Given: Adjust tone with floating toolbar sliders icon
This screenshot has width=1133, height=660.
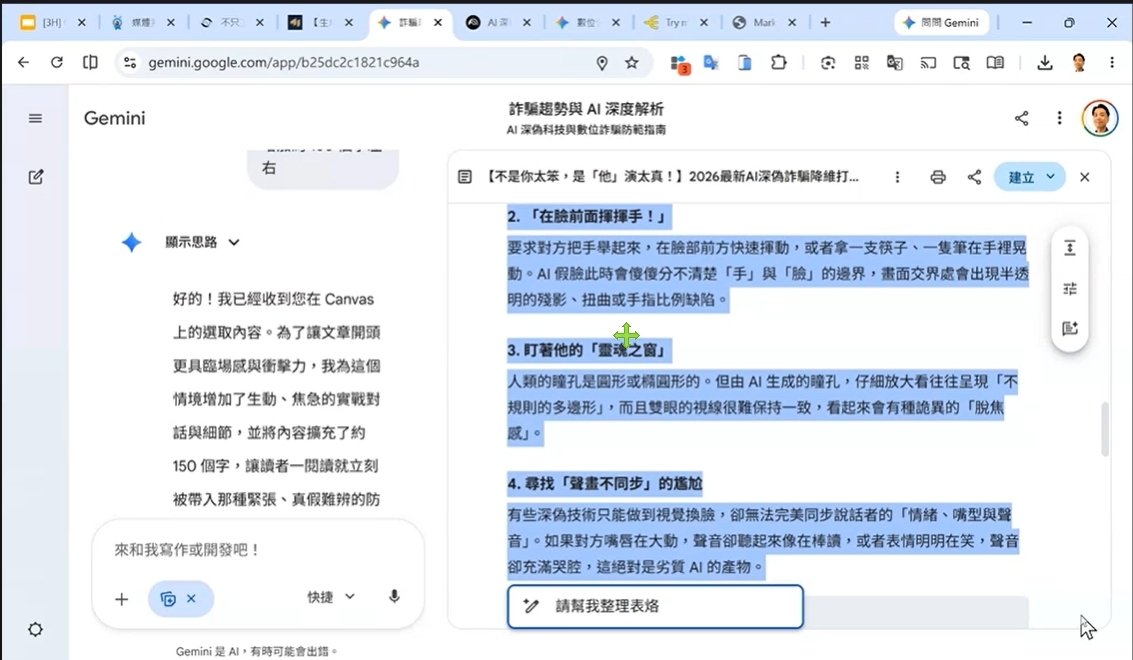Looking at the screenshot, I should click(1069, 289).
